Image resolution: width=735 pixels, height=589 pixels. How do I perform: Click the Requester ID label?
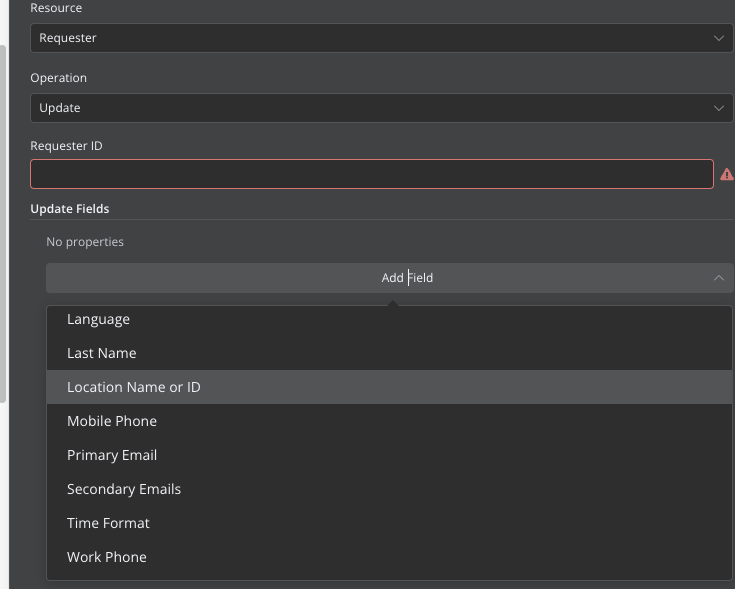click(66, 146)
